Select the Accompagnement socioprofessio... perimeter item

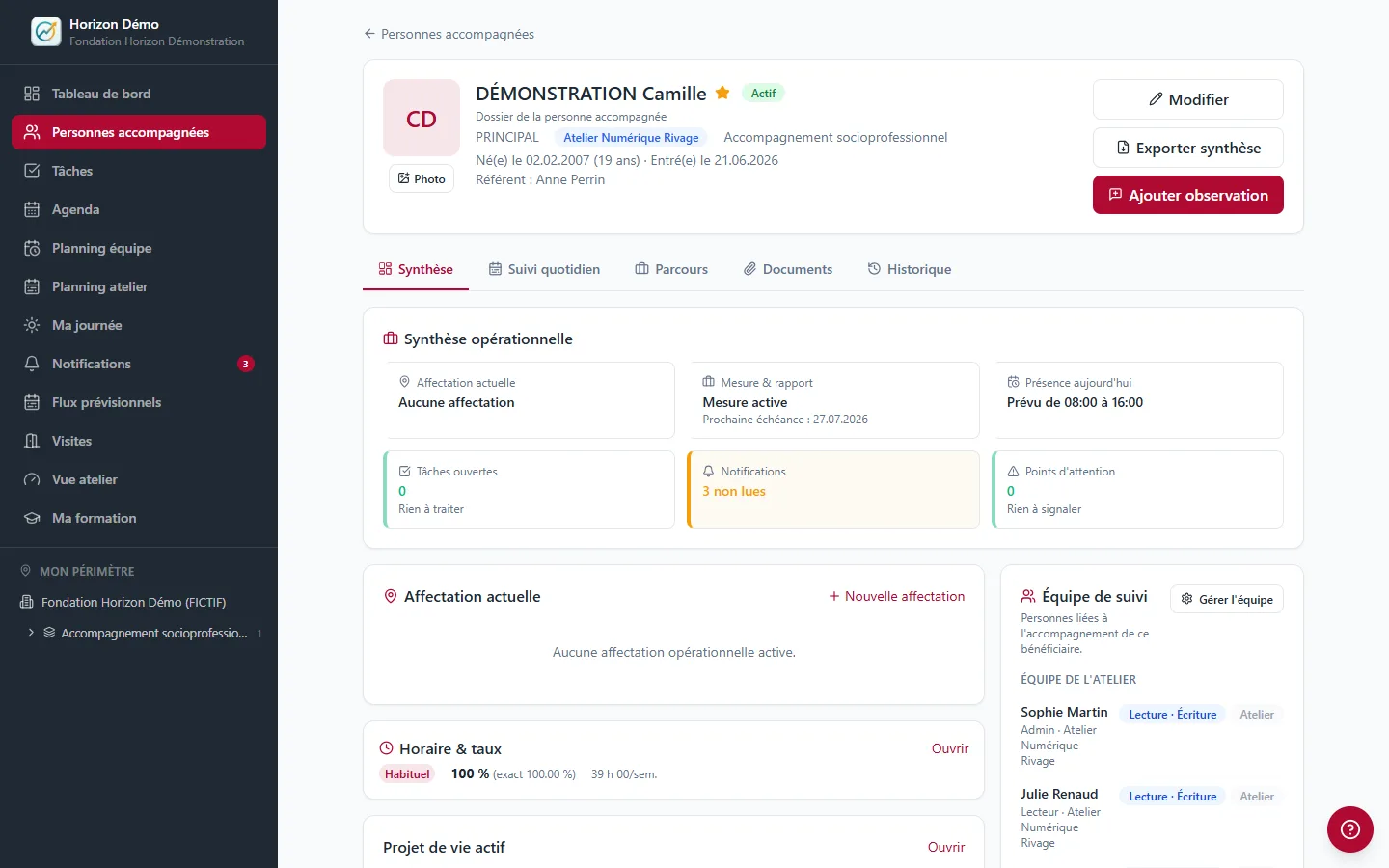[154, 633]
